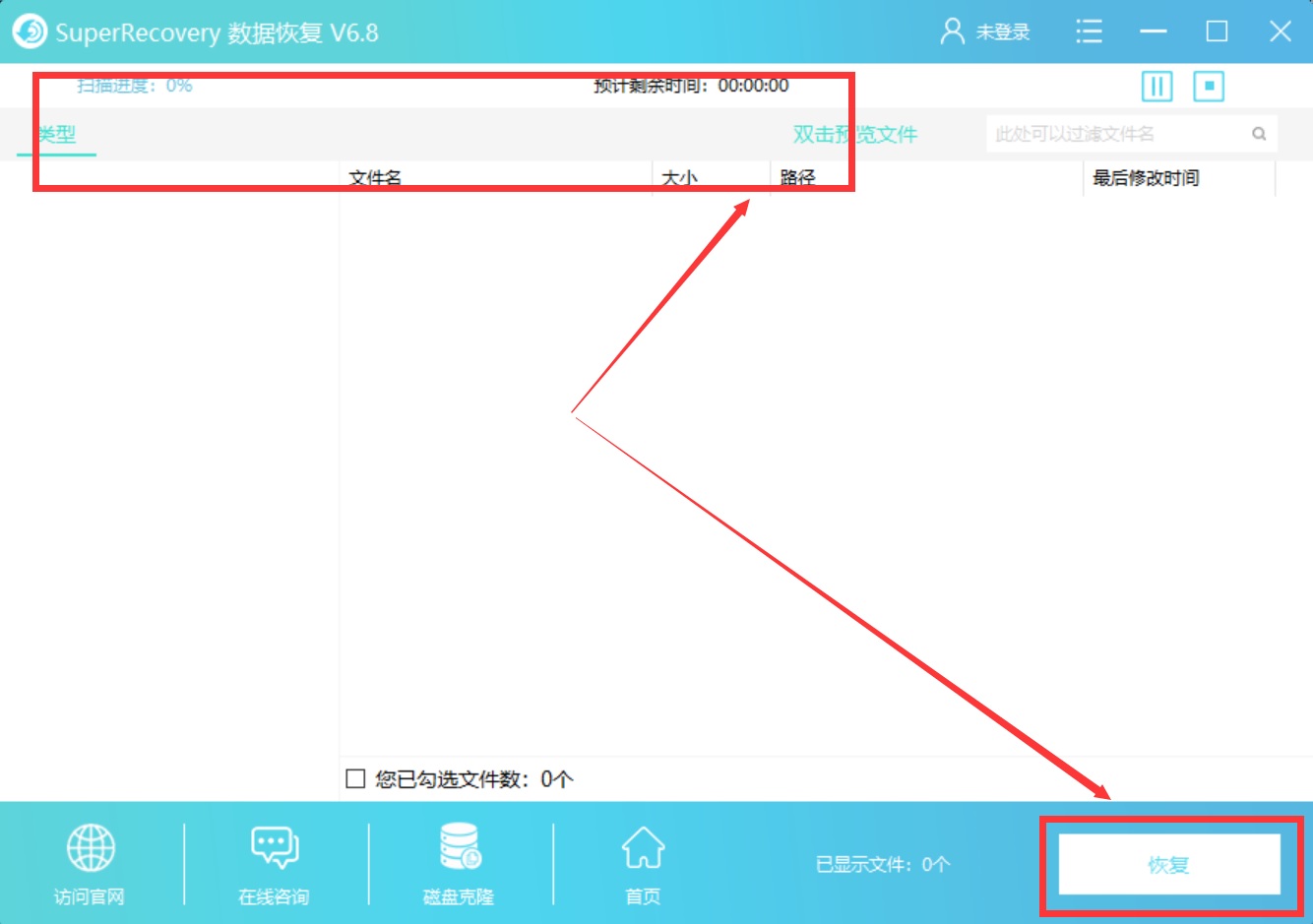The width and height of the screenshot is (1313, 924).
Task: Pause the scan with the pause button
Action: tap(1157, 87)
